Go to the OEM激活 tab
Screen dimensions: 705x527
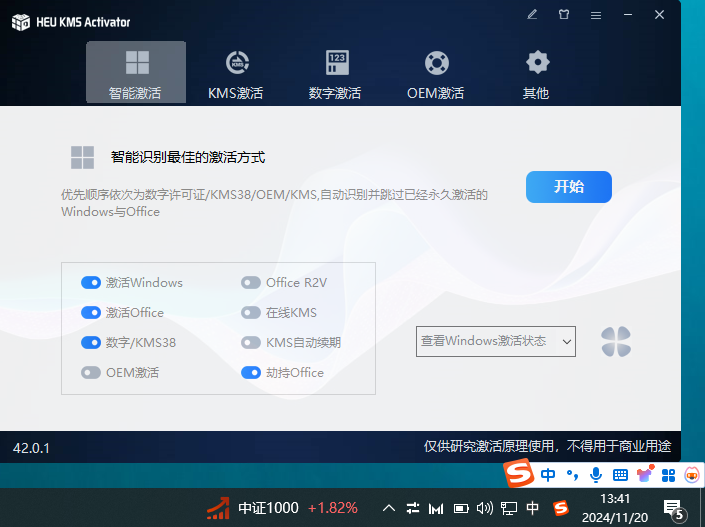(436, 75)
